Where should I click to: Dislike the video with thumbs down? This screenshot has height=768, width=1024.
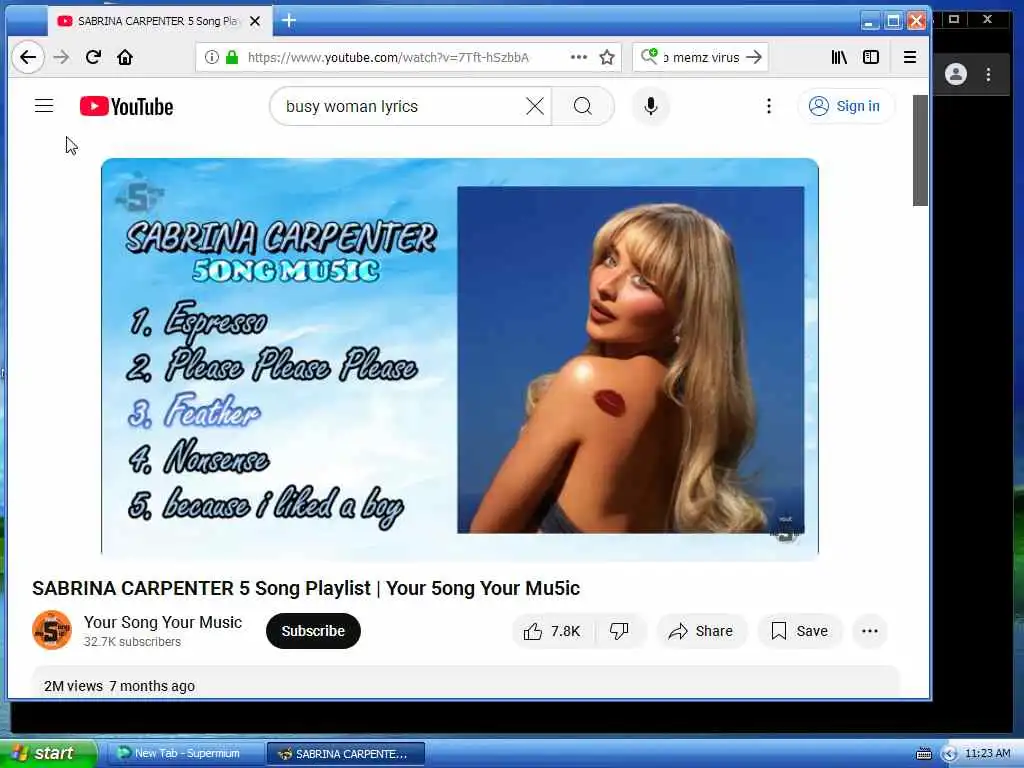click(619, 631)
